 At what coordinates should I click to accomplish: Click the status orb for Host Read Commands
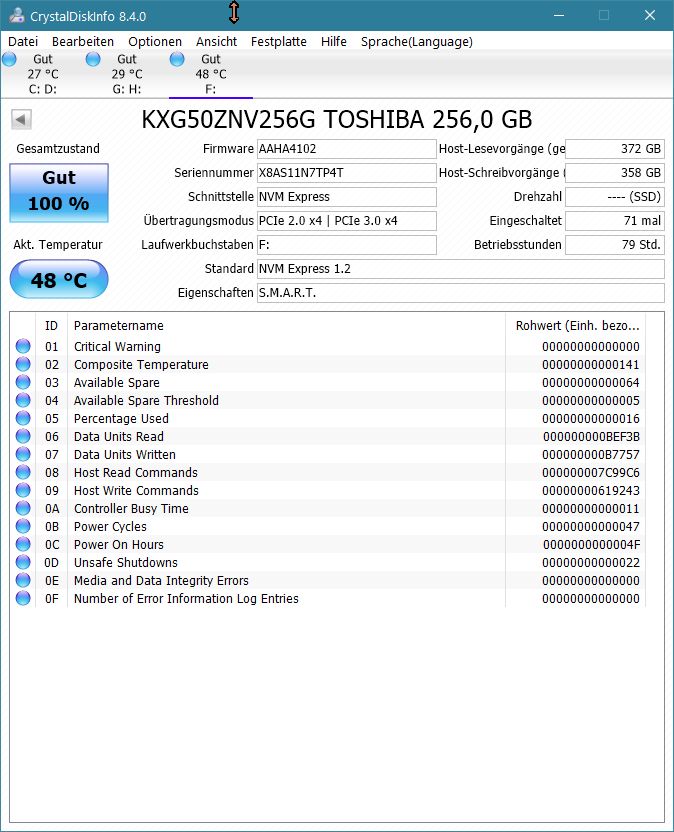coord(23,472)
